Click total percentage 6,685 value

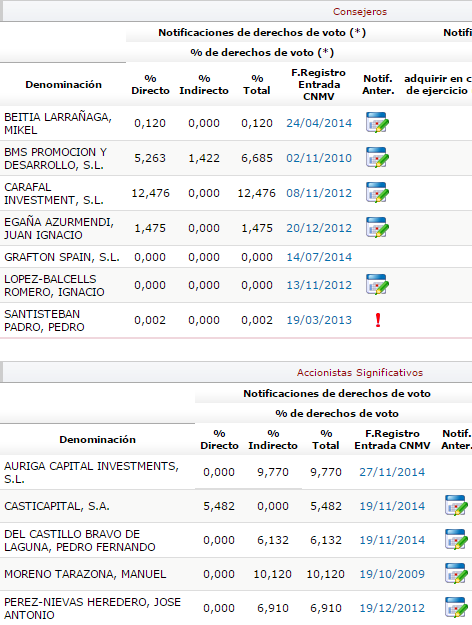(x=257, y=158)
